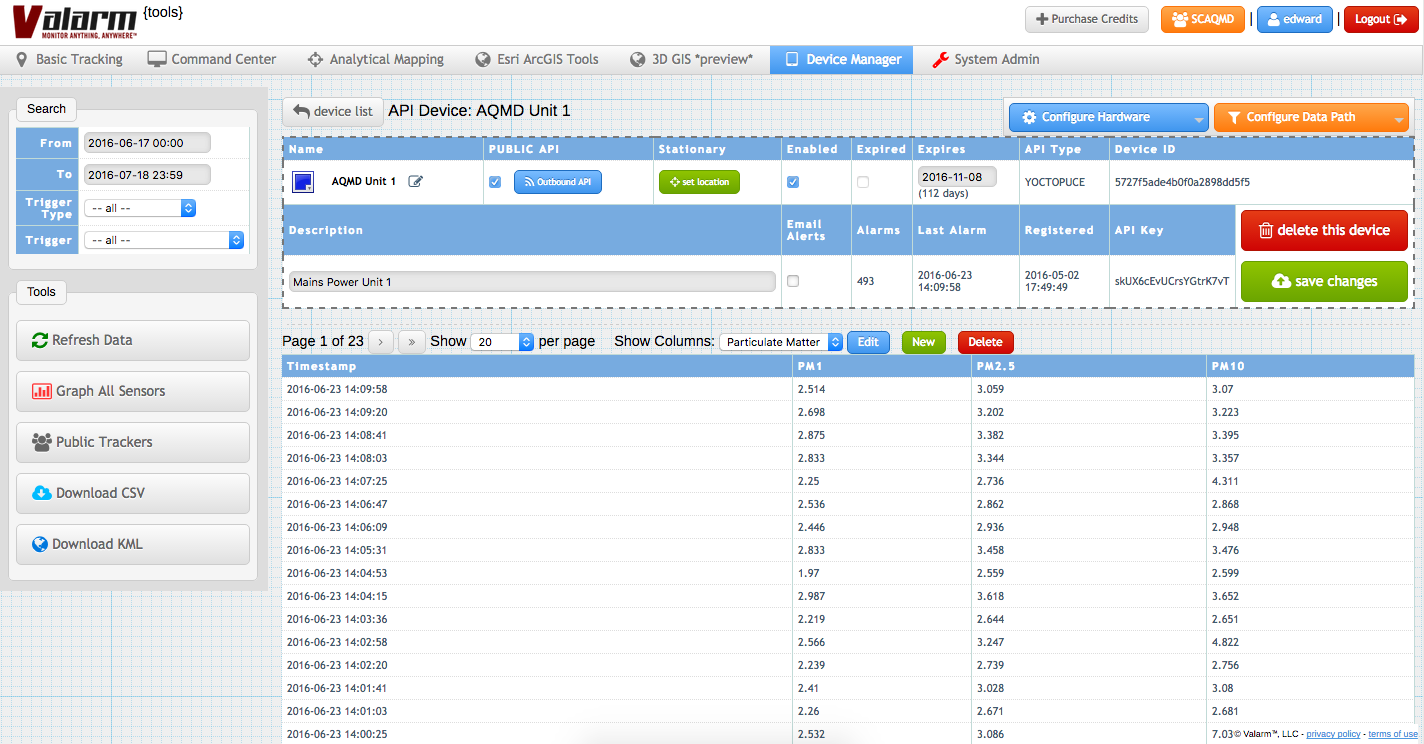Image resolution: width=1424 pixels, height=744 pixels.
Task: Click the PM2.5 value 3.618
Action: click(990, 596)
